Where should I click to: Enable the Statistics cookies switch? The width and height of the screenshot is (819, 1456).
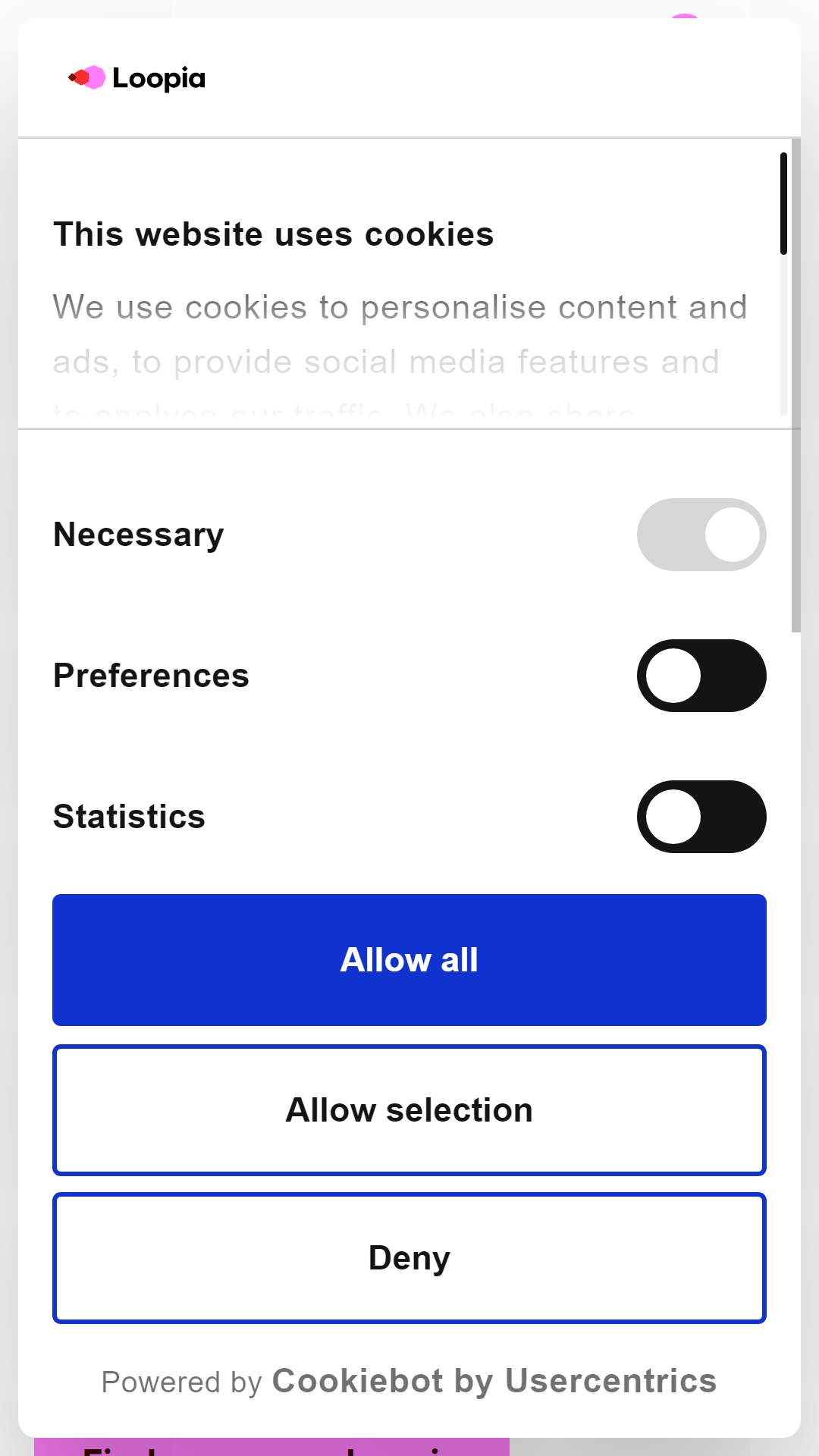tap(701, 817)
